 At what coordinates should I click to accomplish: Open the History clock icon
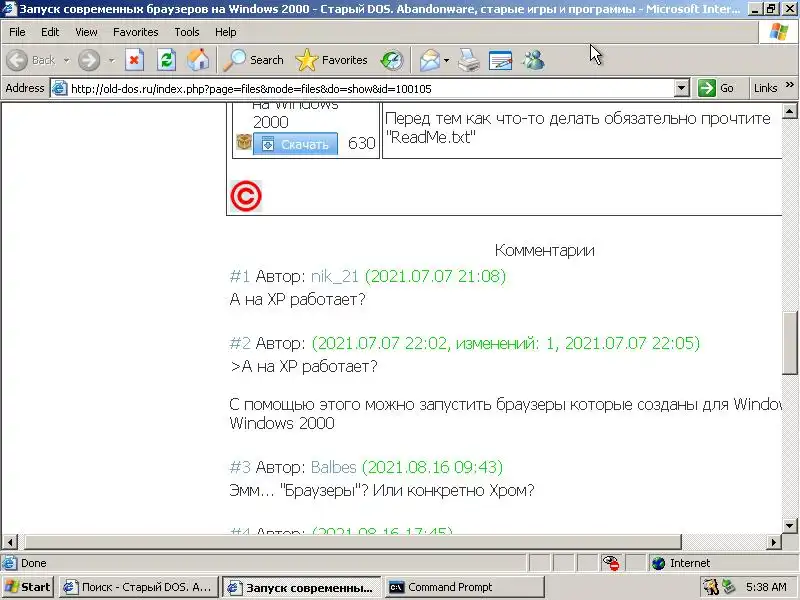point(391,60)
